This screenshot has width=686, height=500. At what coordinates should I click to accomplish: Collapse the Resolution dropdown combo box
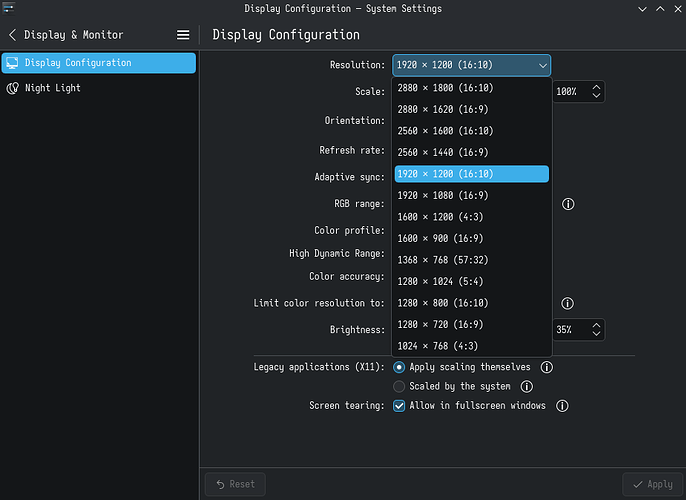pos(471,65)
